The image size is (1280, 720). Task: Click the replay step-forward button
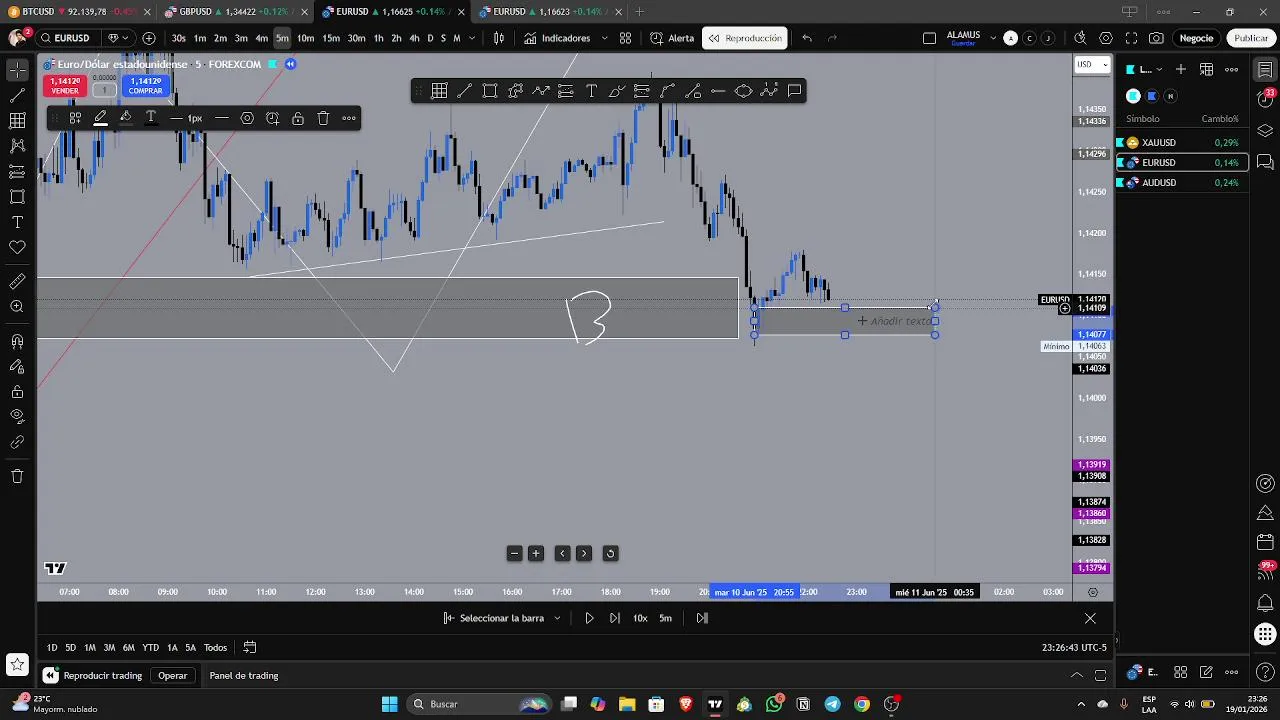(x=614, y=618)
